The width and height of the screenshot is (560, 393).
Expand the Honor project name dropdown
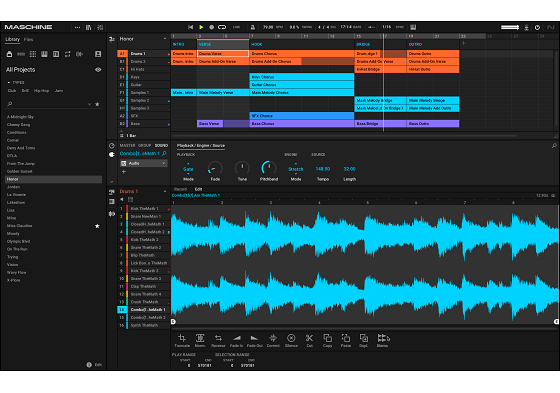pyautogui.click(x=165, y=39)
